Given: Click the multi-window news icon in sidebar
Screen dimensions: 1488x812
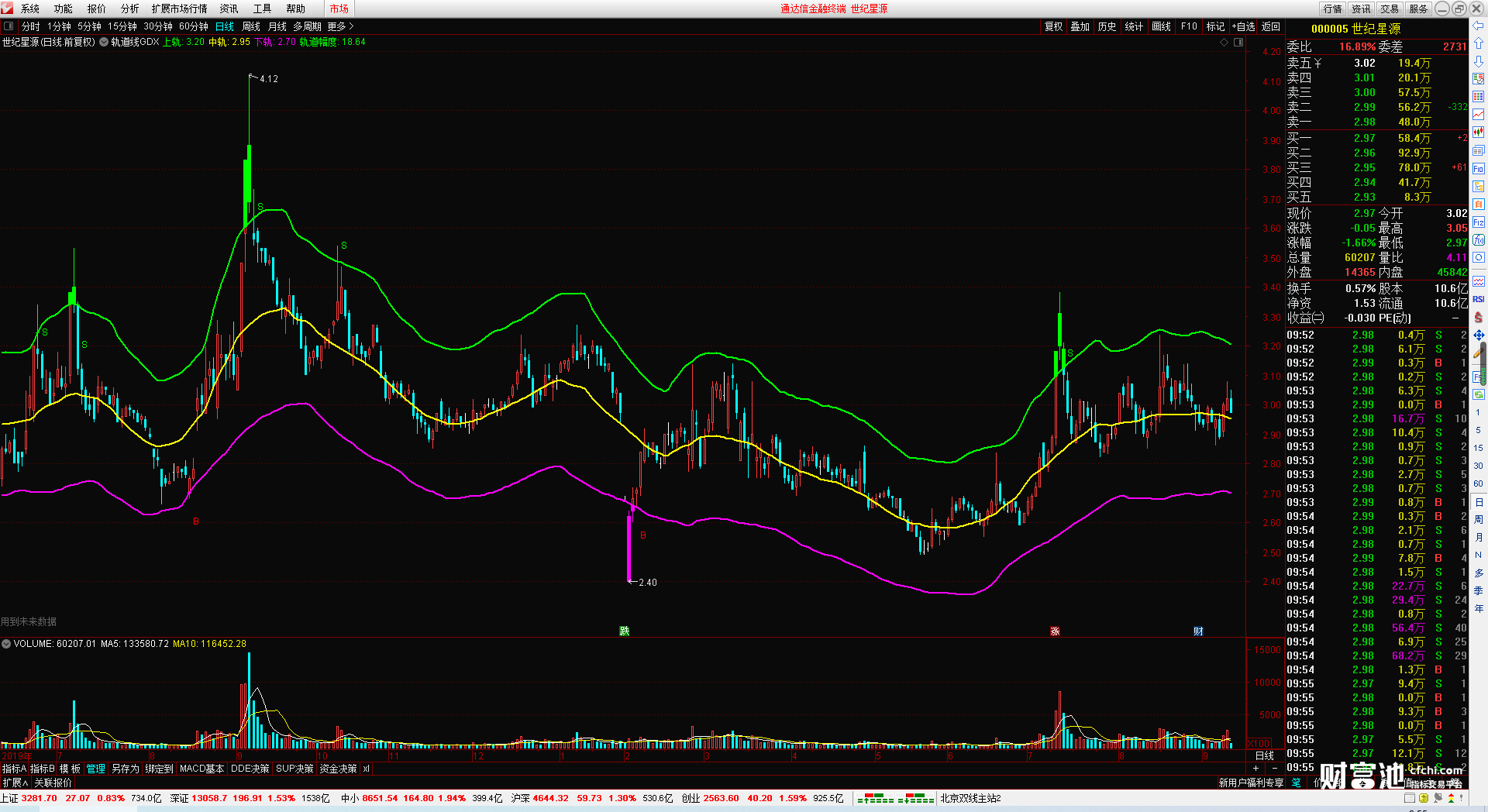Looking at the screenshot, I should tap(1479, 150).
